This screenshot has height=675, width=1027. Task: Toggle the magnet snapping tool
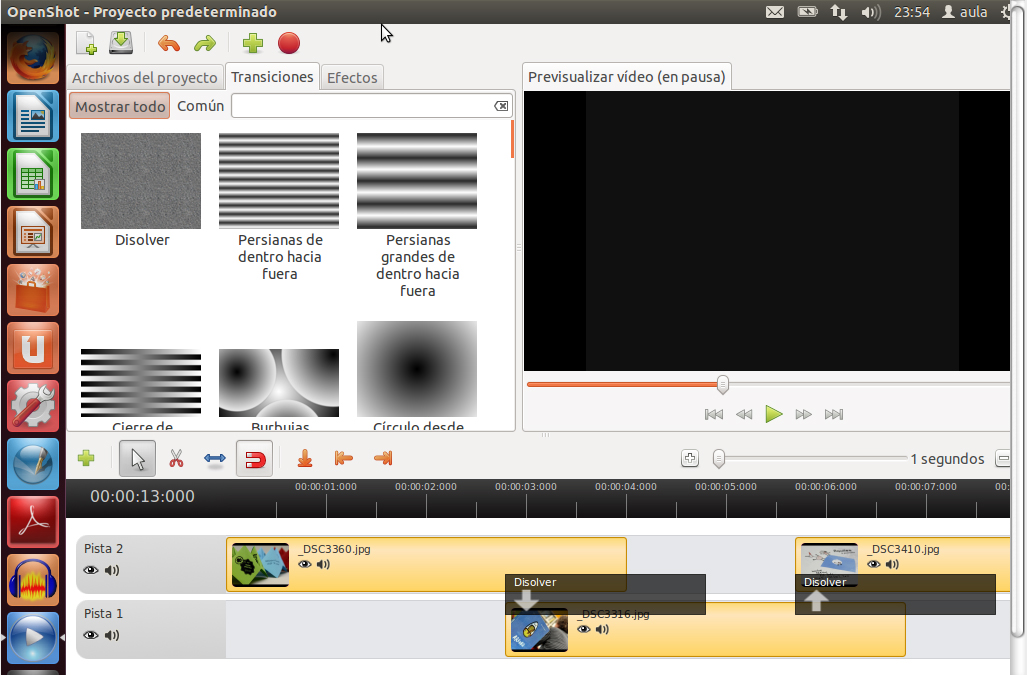[254, 459]
